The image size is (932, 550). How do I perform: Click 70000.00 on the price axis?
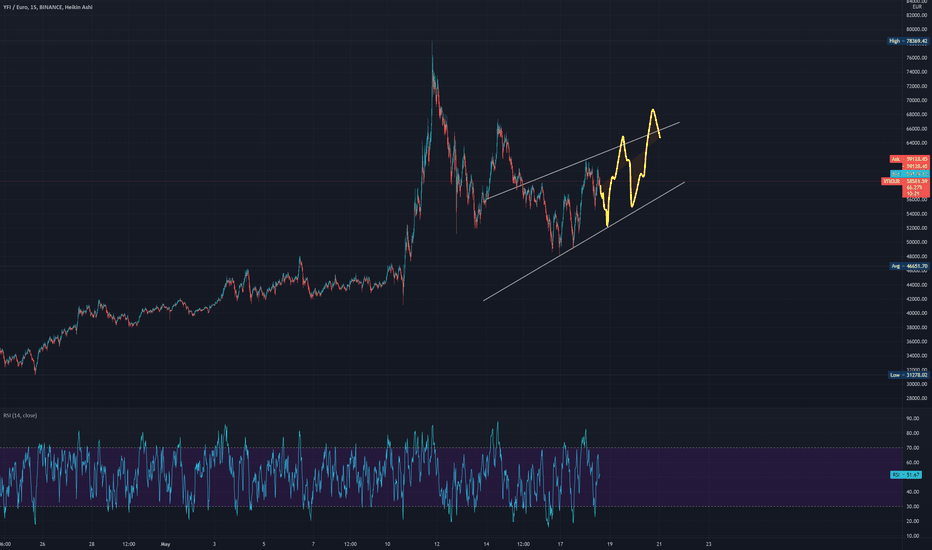click(917, 100)
